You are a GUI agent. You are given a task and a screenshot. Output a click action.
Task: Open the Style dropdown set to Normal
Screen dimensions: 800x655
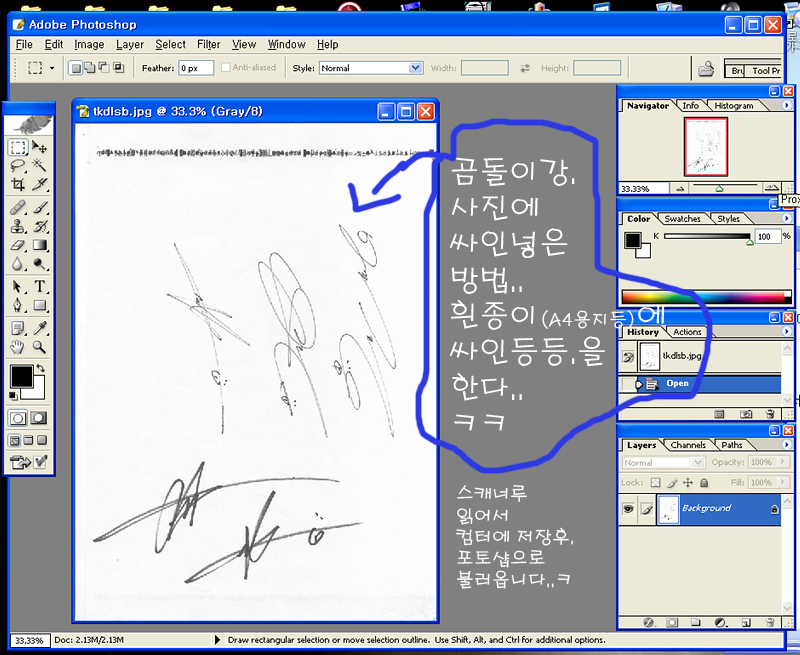371,68
